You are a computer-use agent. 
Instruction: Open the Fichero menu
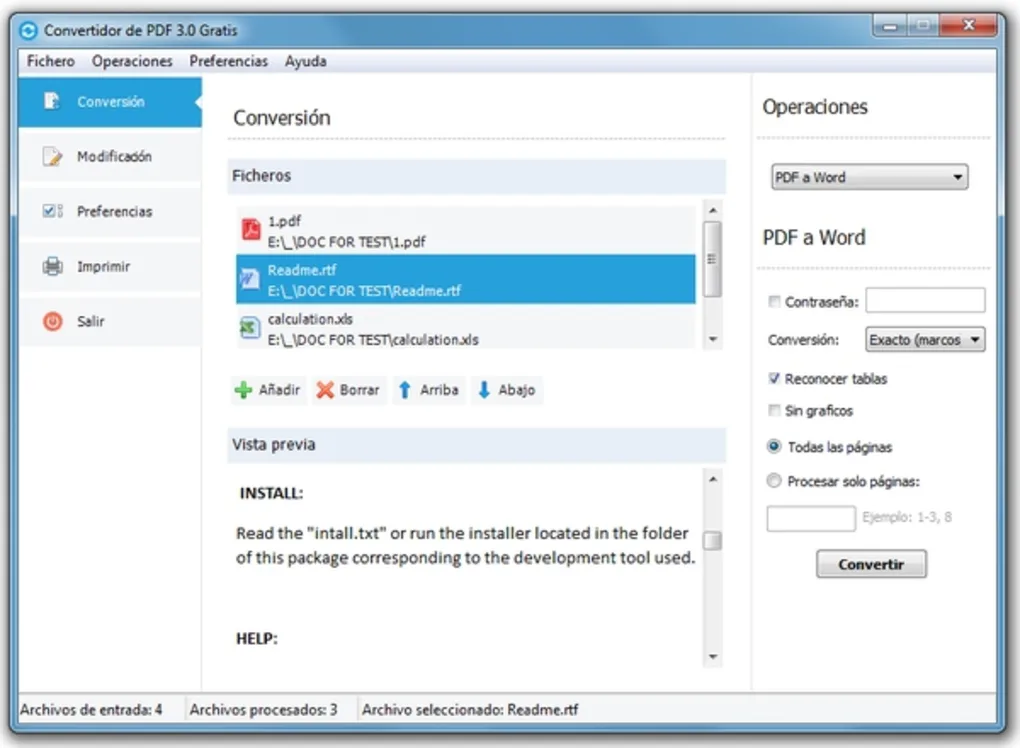click(50, 61)
